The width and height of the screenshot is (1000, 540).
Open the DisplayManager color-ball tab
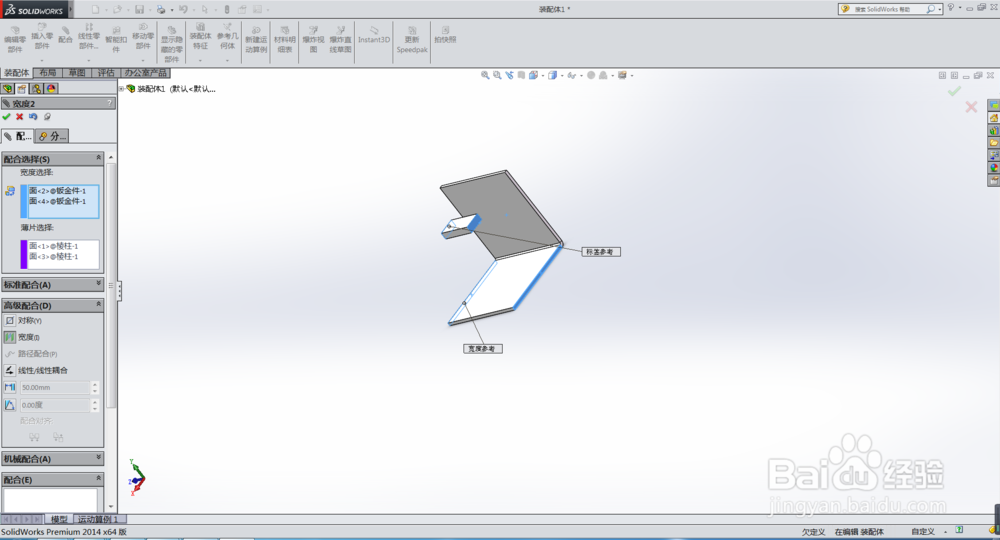(51, 89)
